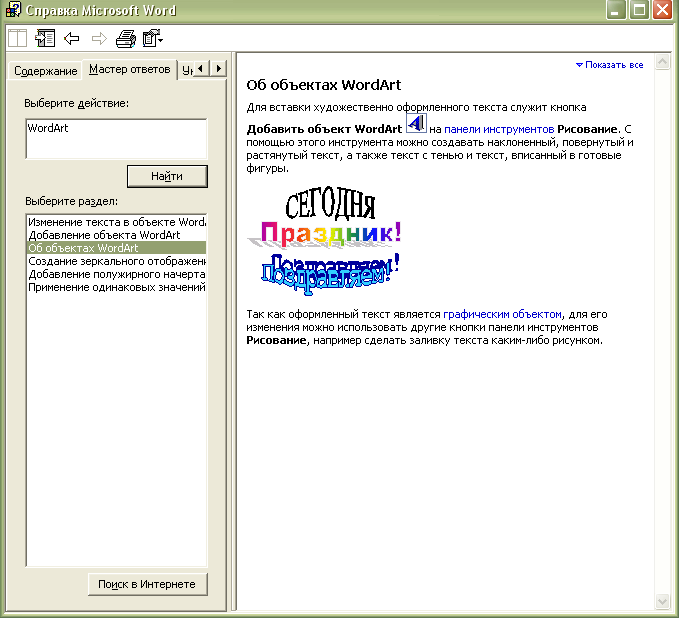Click the WordArt sample picture СЕГОДНЯ Праздник
The image size is (679, 618).
(324, 241)
